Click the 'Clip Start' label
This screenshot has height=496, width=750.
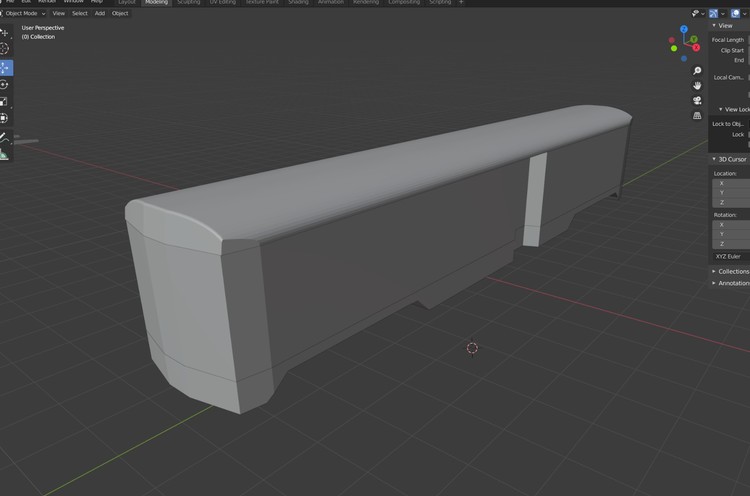tap(732, 50)
